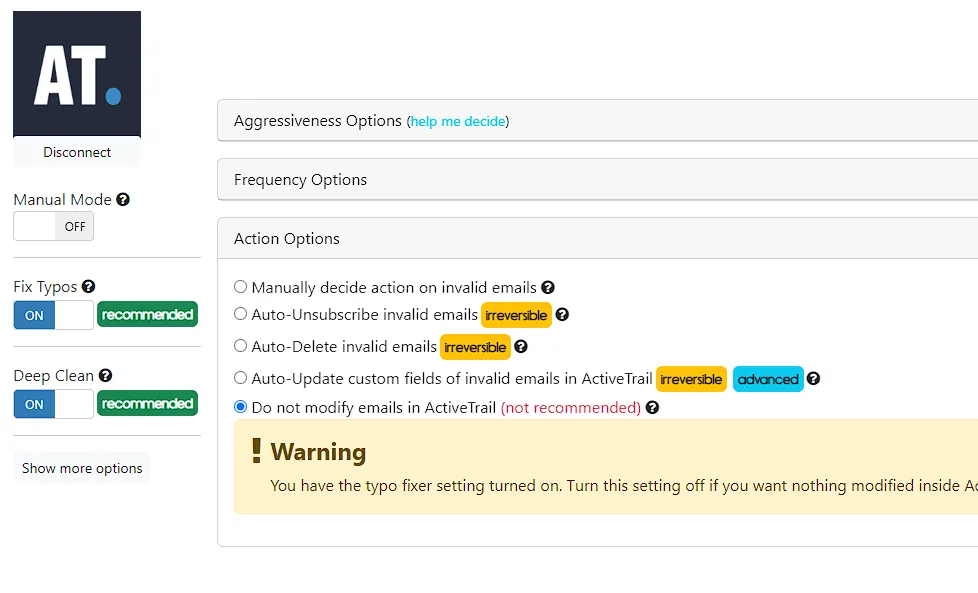
Task: Click Show more options button
Action: tap(82, 468)
